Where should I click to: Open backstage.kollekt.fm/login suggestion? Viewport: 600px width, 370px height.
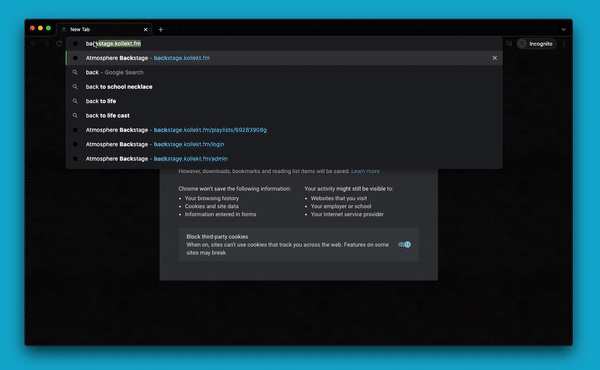pyautogui.click(x=284, y=144)
